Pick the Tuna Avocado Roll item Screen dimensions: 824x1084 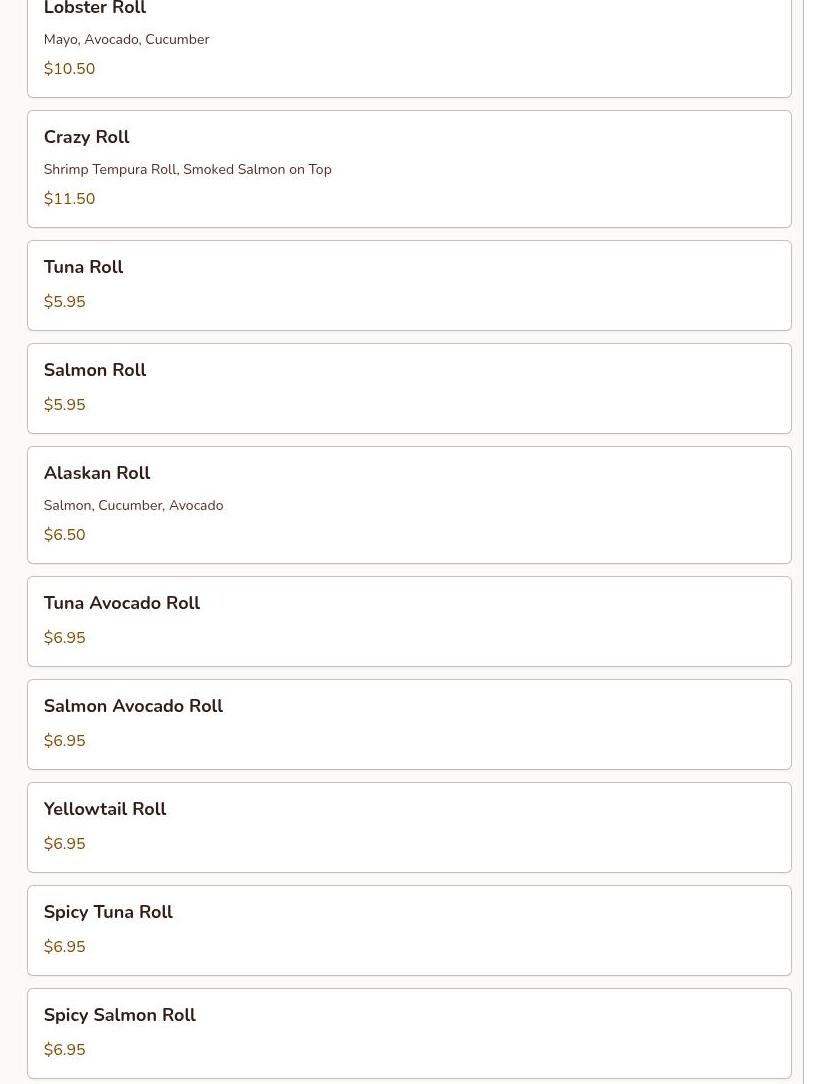coord(409,622)
